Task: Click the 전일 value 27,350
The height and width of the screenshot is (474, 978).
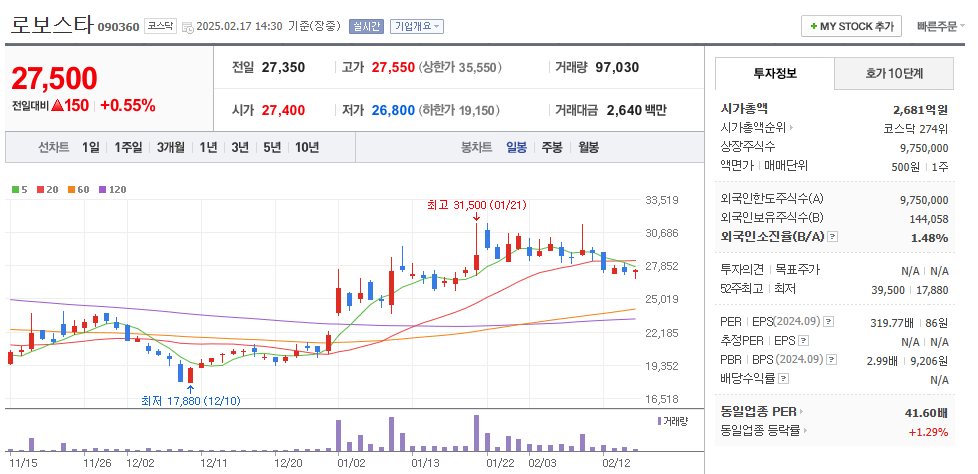Action: point(283,67)
